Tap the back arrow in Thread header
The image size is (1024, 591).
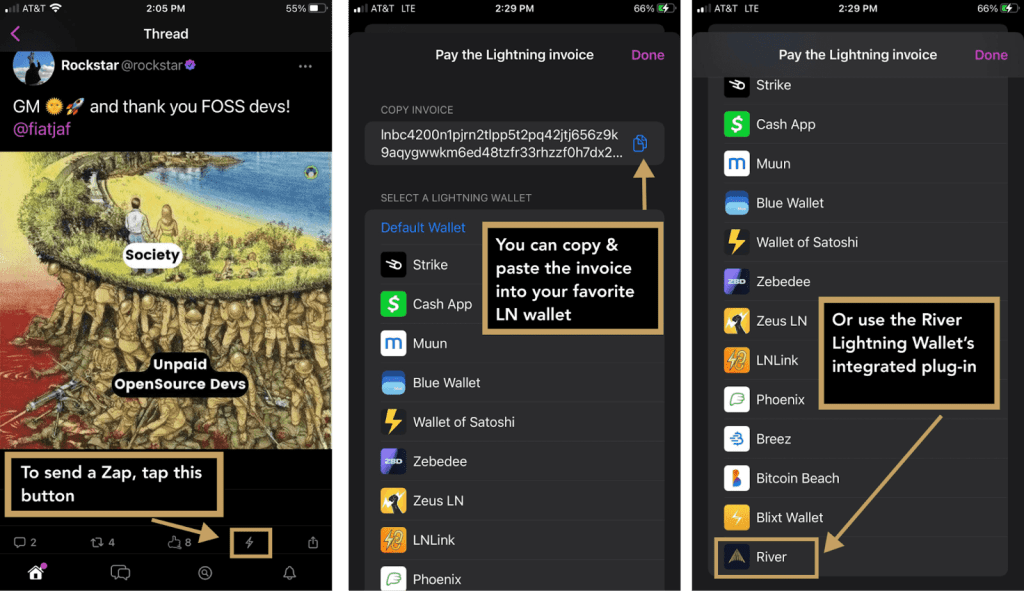[x=15, y=34]
